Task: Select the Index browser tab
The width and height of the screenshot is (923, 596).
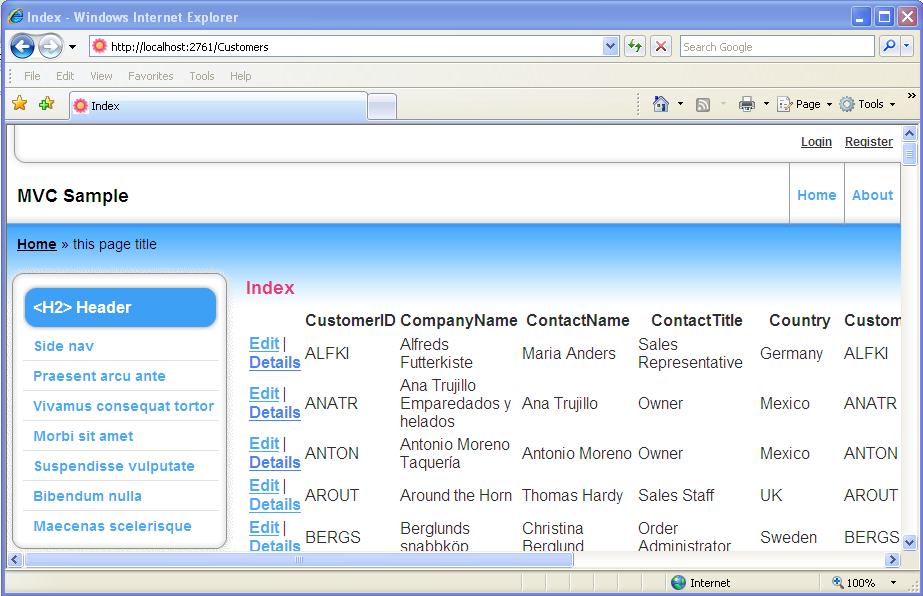Action: 218,106
